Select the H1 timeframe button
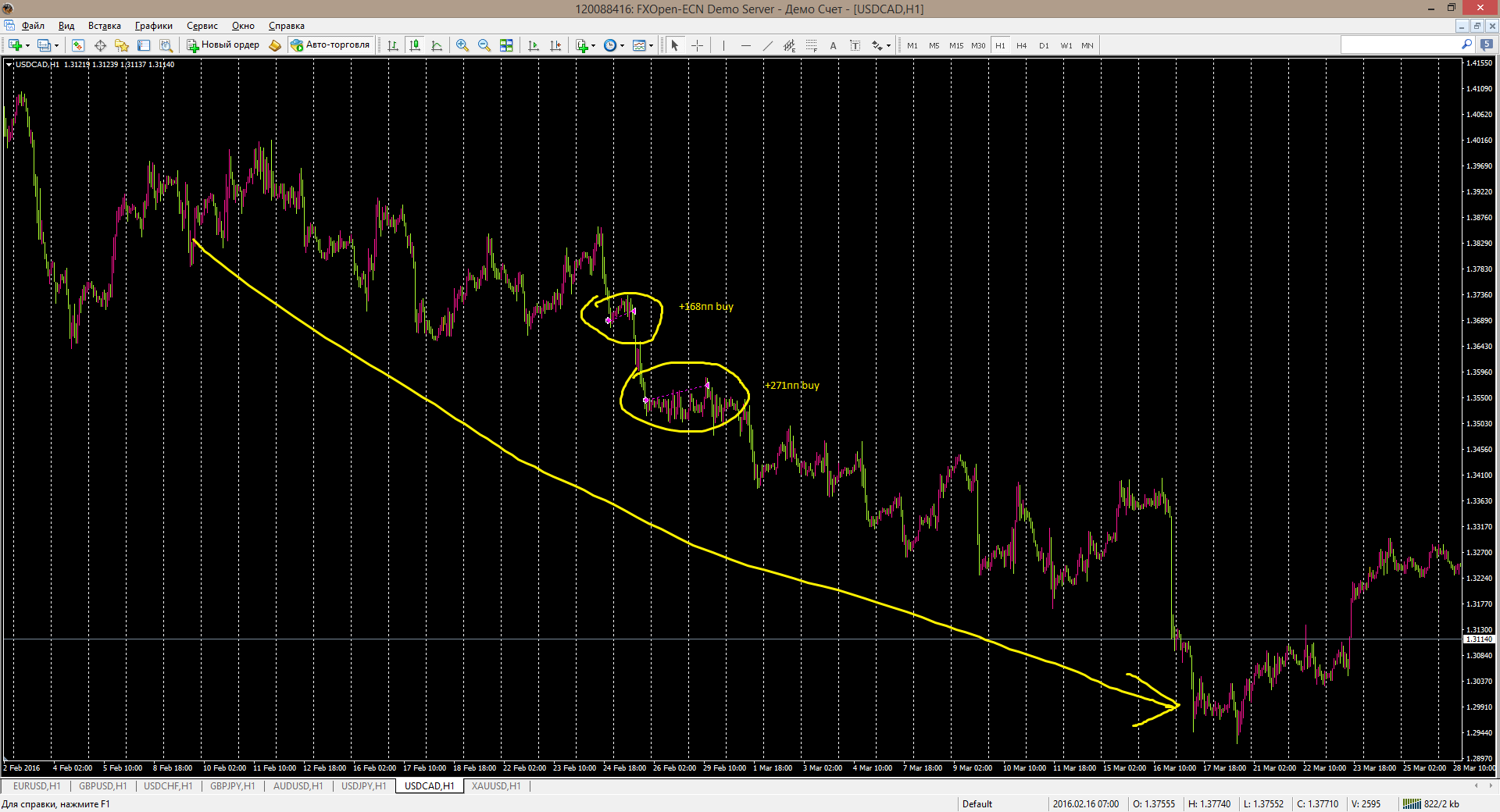 pyautogui.click(x=1000, y=45)
